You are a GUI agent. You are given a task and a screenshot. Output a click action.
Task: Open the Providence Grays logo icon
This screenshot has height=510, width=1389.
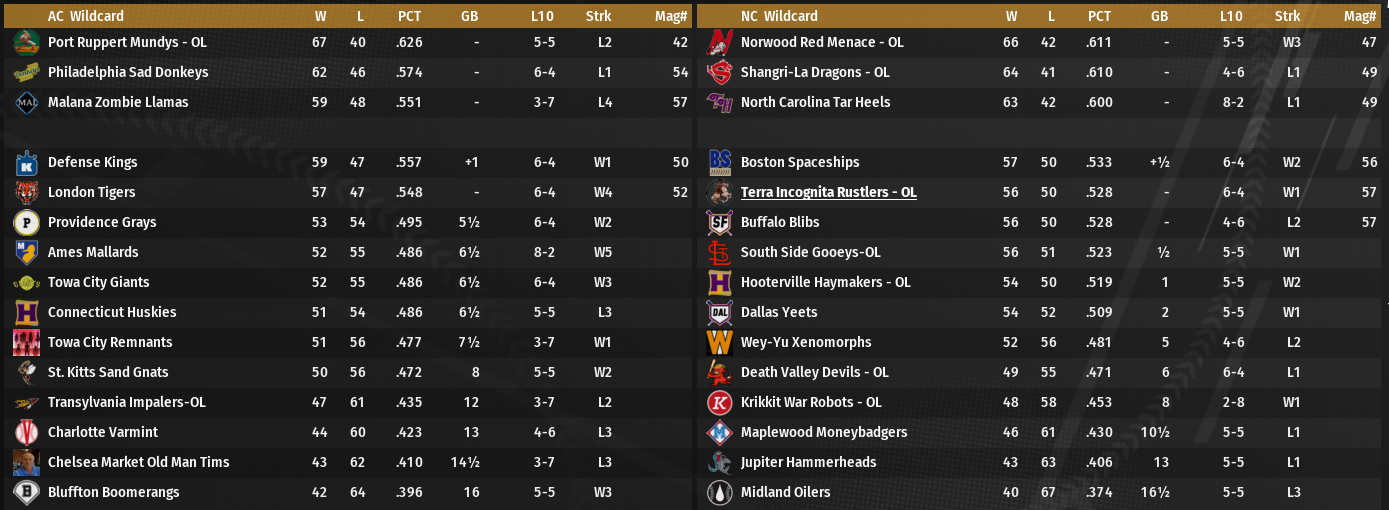coord(27,222)
